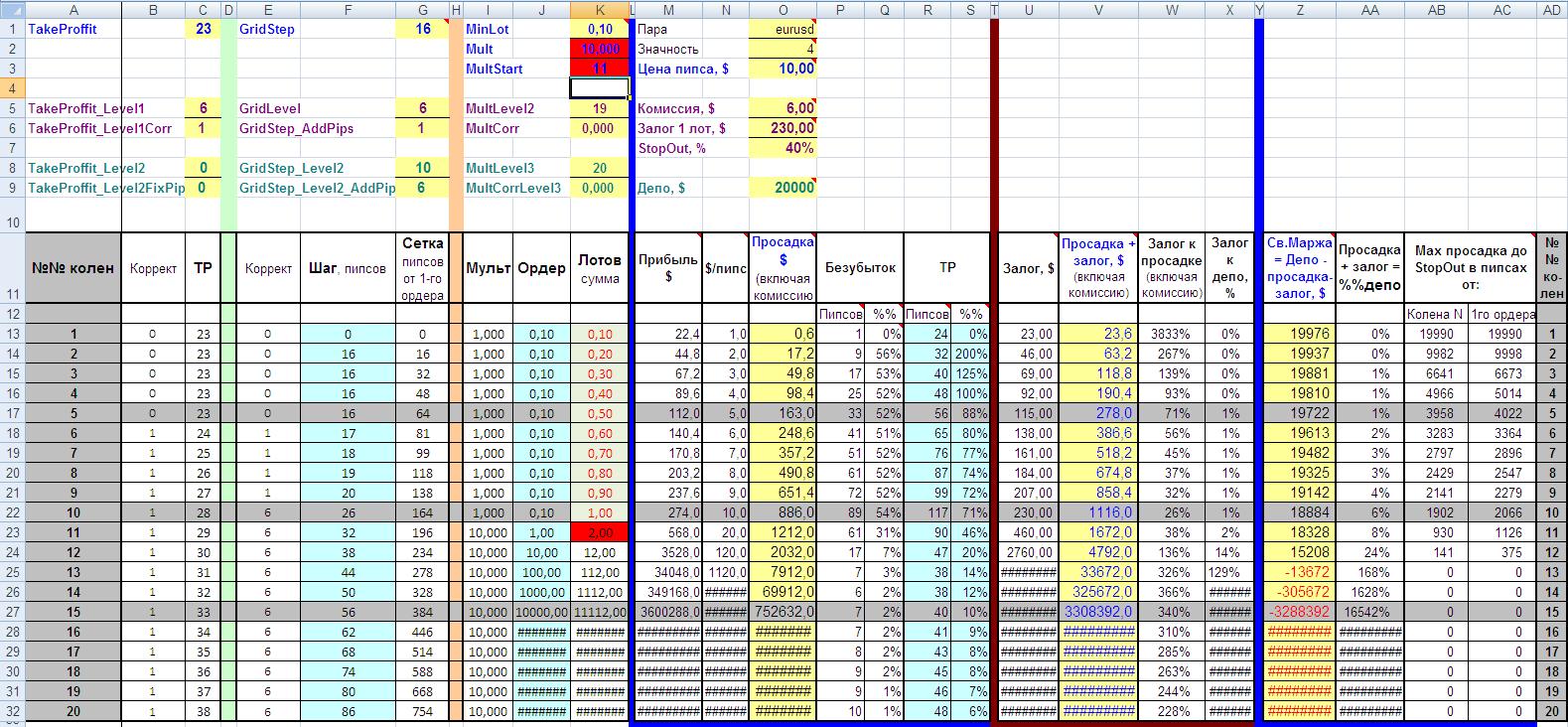This screenshot has width=1568, height=727.
Task: Select column header AD
Action: point(1551,9)
